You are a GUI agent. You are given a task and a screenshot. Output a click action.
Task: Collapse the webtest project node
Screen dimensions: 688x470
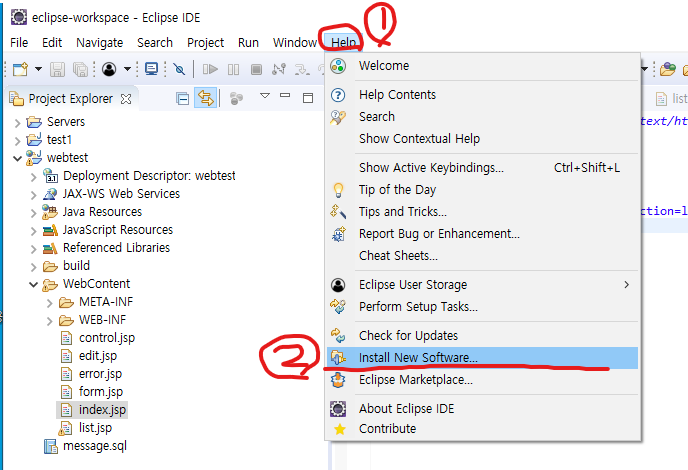click(18, 158)
